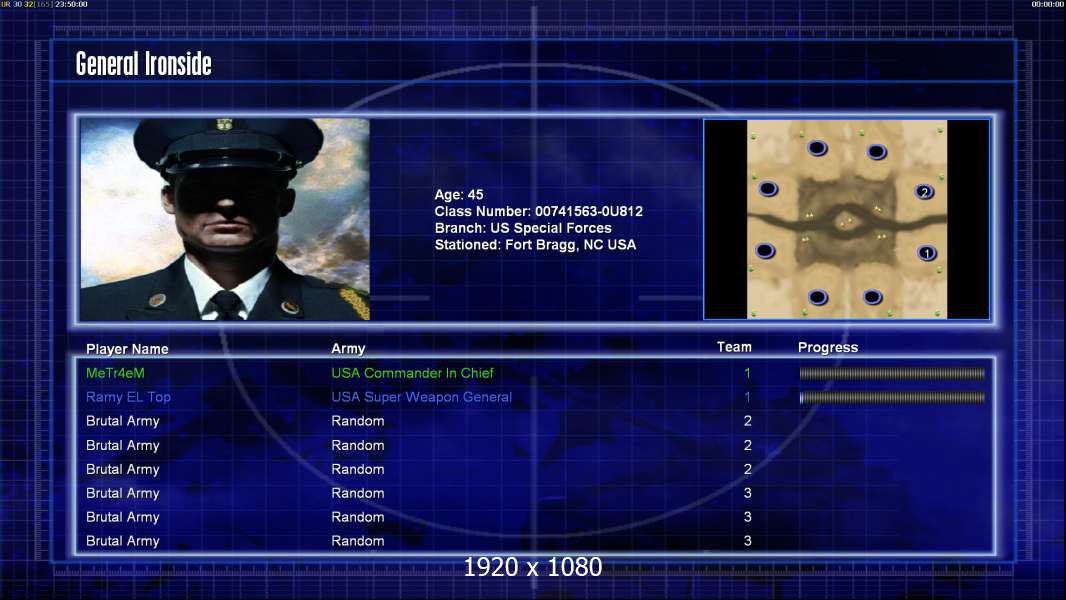Click start position marker numbered 1 on minimap
This screenshot has width=1066, height=600.
[927, 253]
